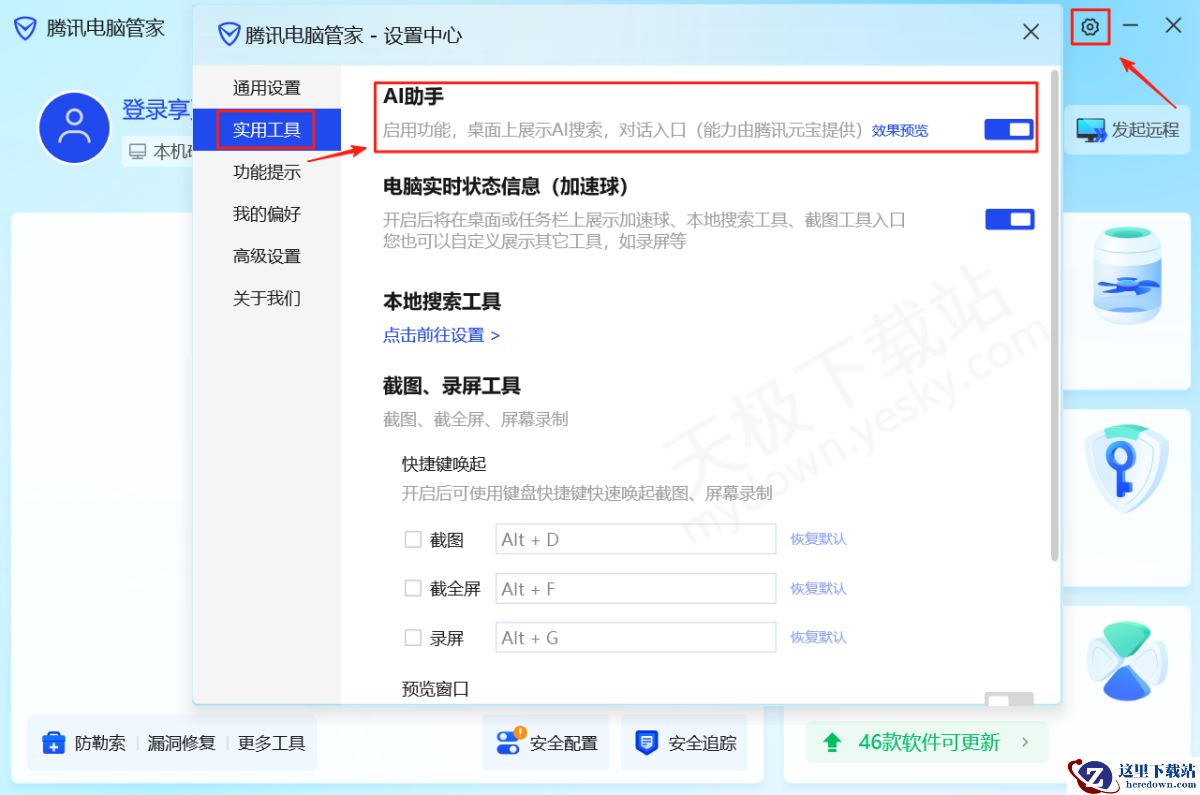Enable the 截图 hotkey checkbox
The width and height of the screenshot is (1200, 795).
pyautogui.click(x=413, y=539)
